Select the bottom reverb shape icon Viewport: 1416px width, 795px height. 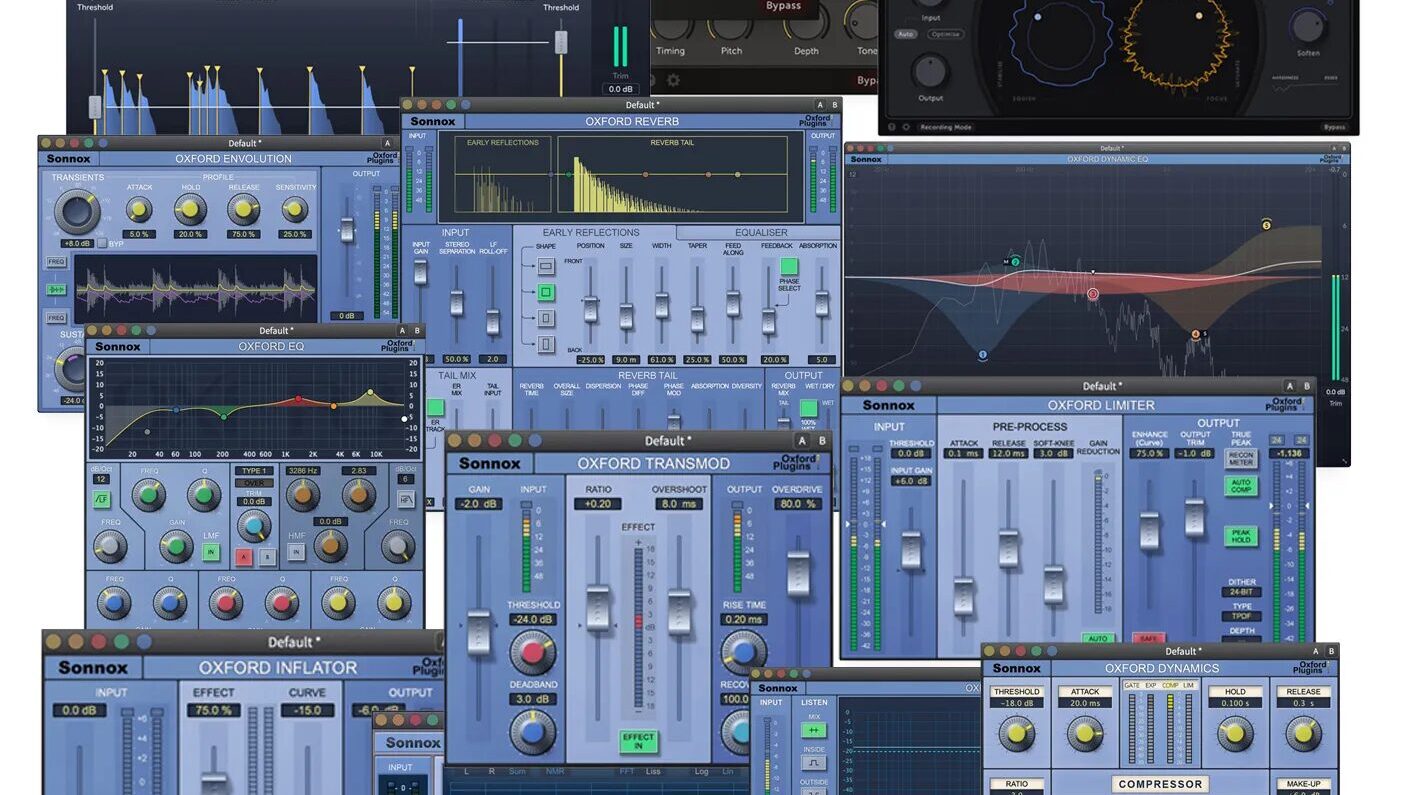545,344
